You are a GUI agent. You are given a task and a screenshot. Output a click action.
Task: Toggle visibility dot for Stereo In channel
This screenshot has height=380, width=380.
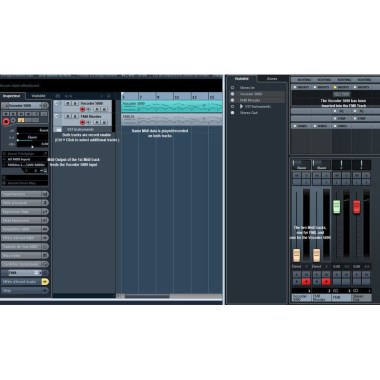pos(233,88)
